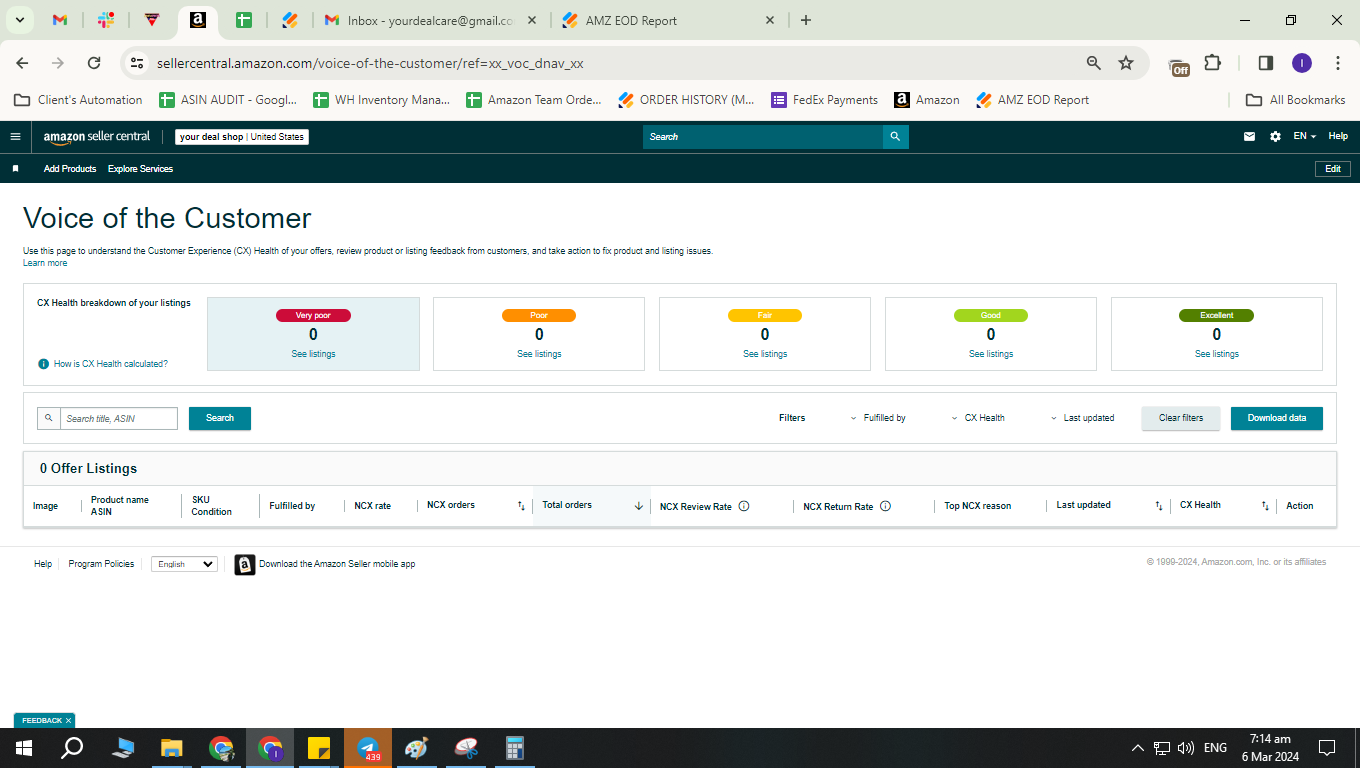1360x768 pixels.
Task: Open the Explore Services menu item
Action: (140, 169)
